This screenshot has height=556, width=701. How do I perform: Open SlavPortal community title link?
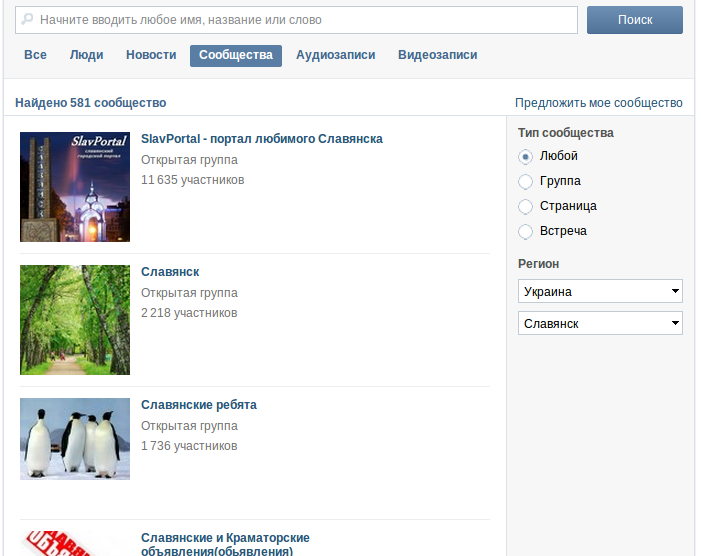coord(262,139)
